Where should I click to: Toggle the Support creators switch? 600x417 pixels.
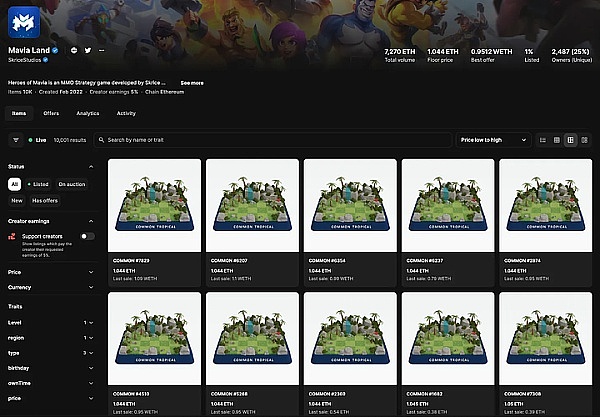coord(88,237)
